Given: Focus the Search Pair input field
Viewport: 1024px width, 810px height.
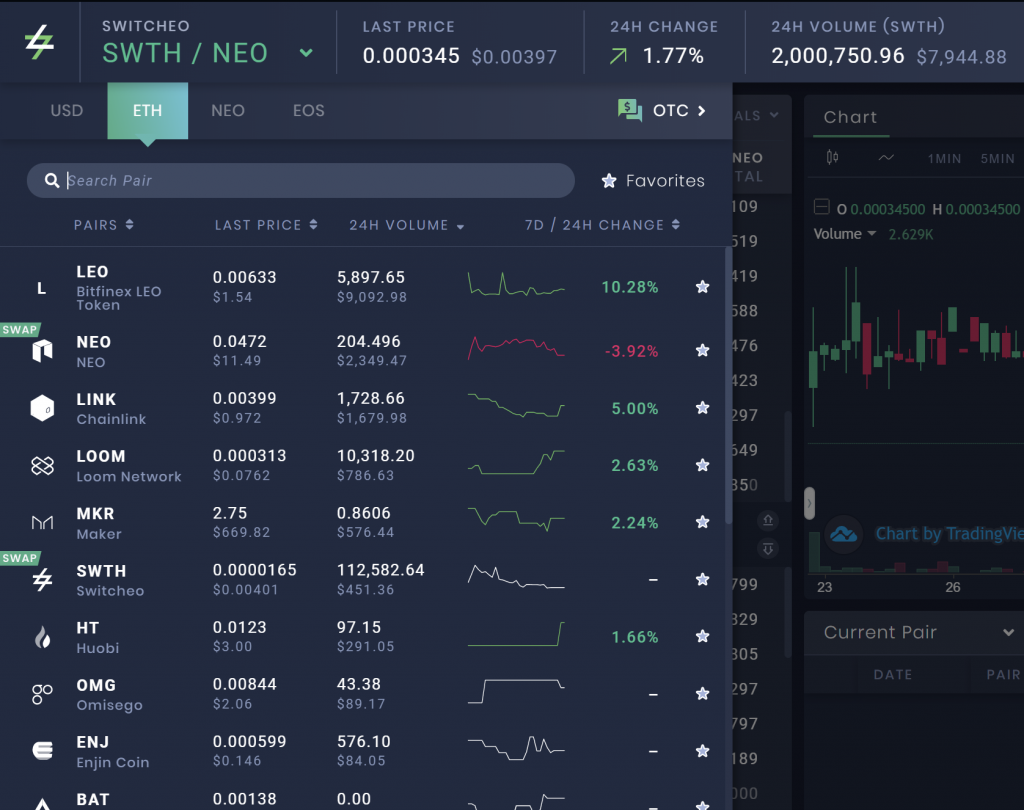Looking at the screenshot, I should pos(300,180).
